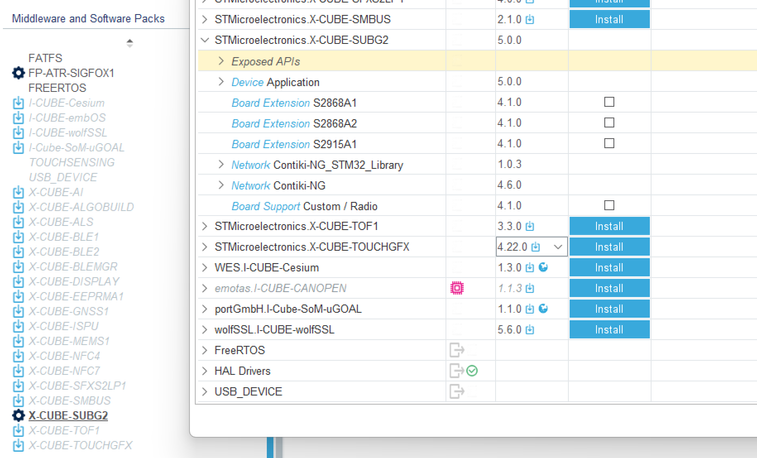Click download icon beside X-CUBE-SFXS2LP1
Image resolution: width=757 pixels, height=458 pixels.
(18, 386)
